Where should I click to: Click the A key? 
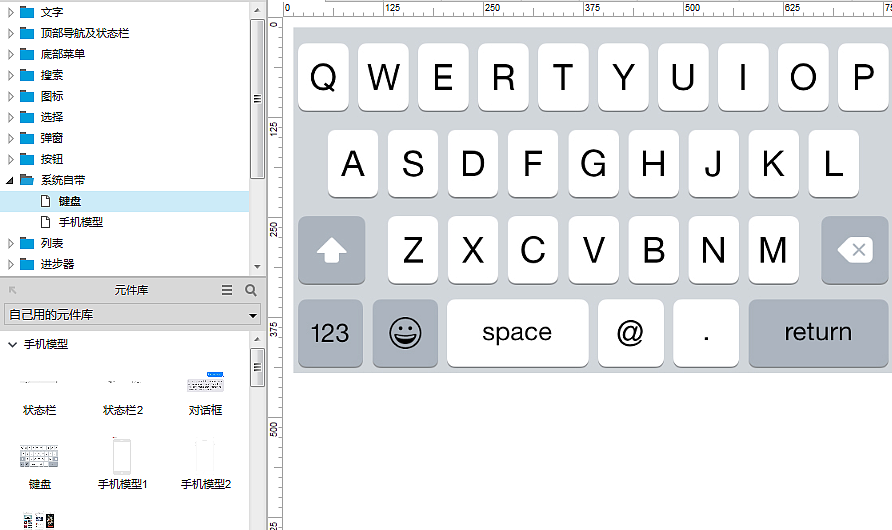point(353,164)
